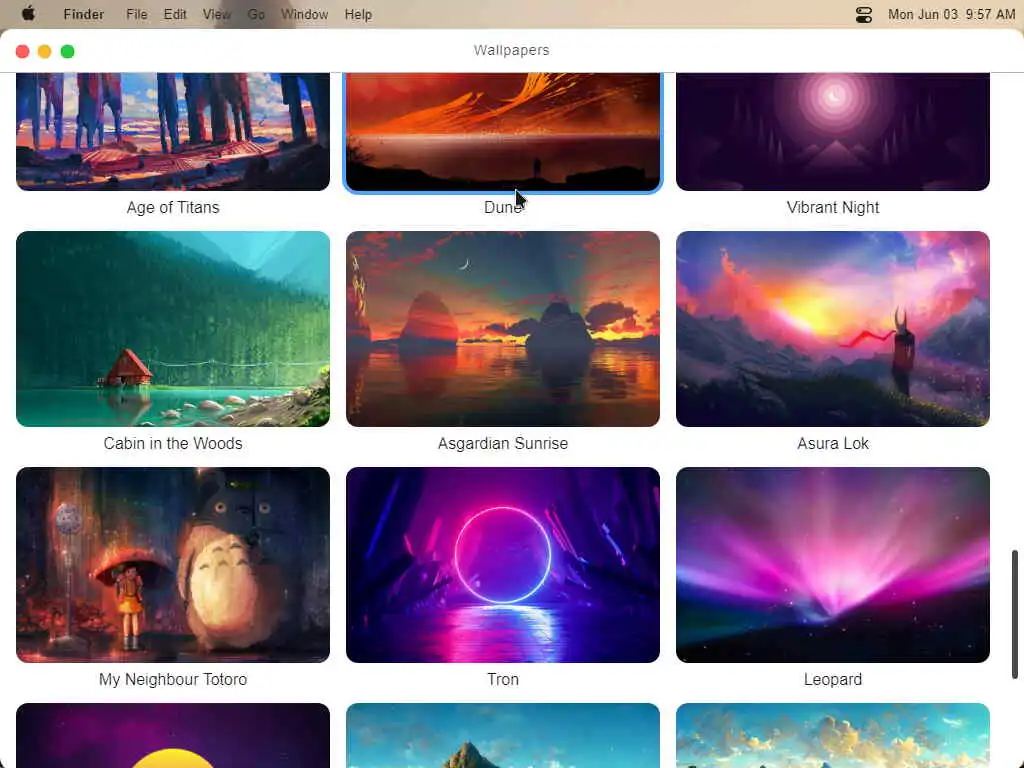
Task: Select the Vibrant Night wallpaper thumbnail
Action: [833, 132]
